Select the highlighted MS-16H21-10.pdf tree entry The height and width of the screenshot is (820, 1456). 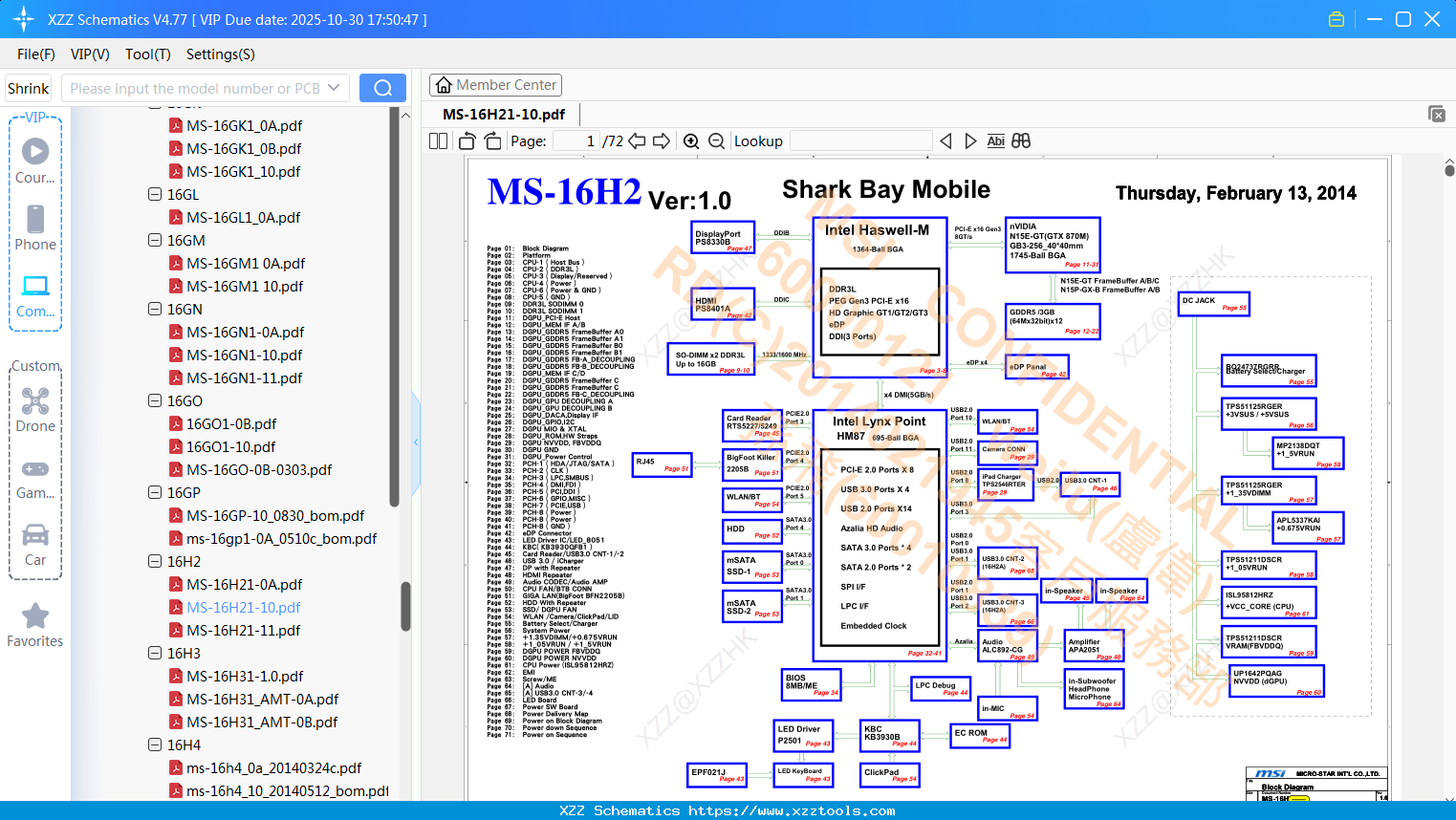244,607
